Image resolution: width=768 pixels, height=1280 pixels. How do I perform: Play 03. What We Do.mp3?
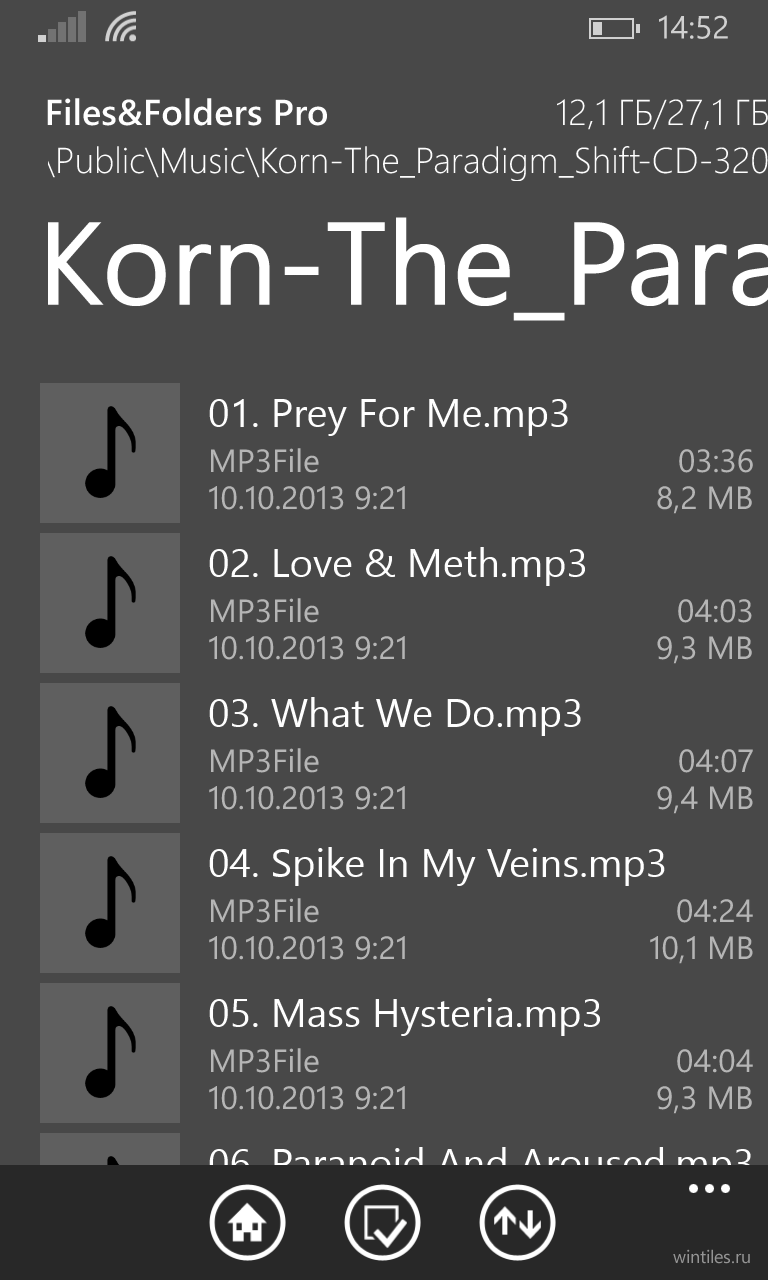click(x=397, y=753)
